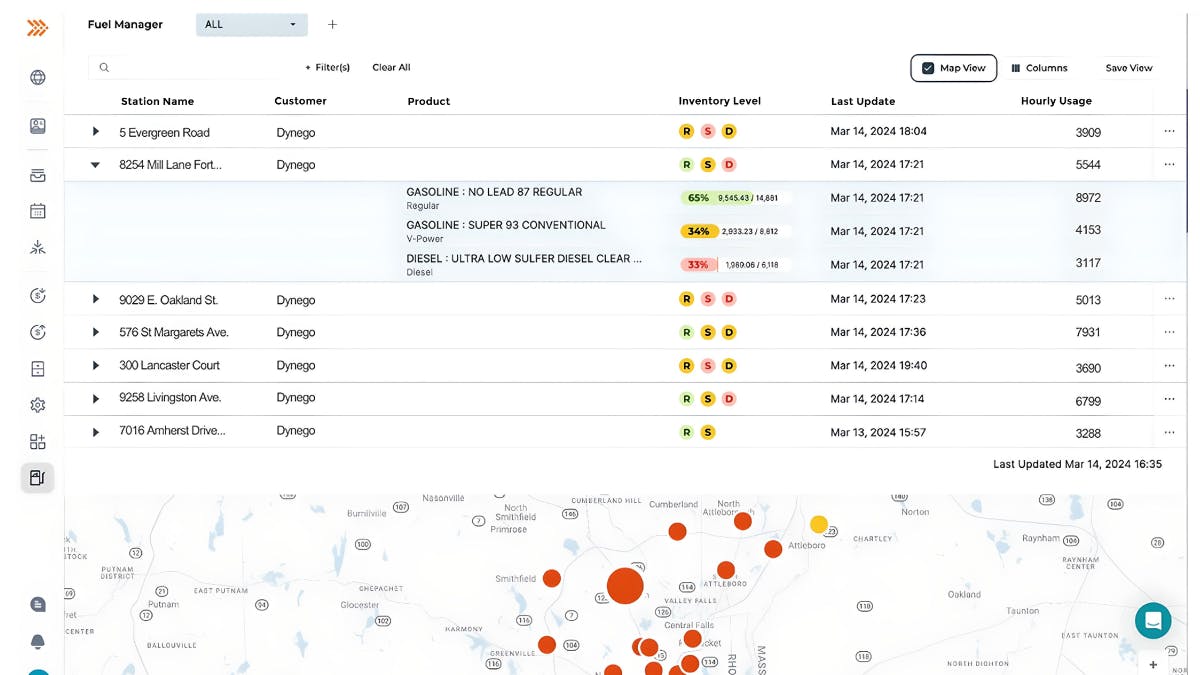1200x675 pixels.
Task: Click the D inventory badge for 300 Lancaster Court
Action: [728, 364]
